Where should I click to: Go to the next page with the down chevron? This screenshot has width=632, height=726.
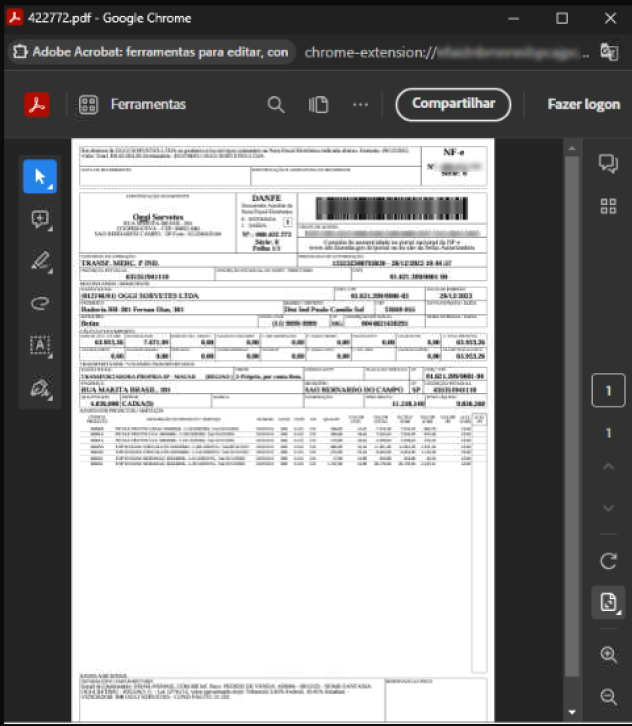[x=607, y=509]
